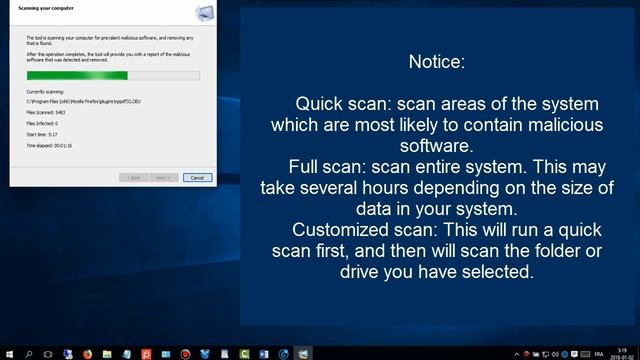Open the blue circular arrow taskbar icon

(x=283, y=354)
